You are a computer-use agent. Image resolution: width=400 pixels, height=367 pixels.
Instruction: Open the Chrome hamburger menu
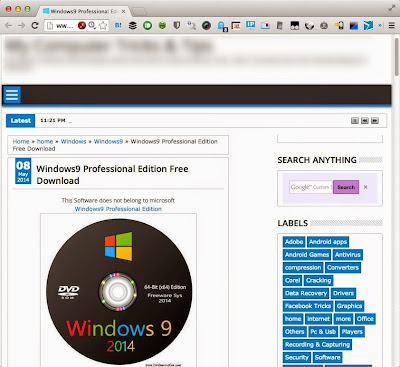[x=392, y=25]
